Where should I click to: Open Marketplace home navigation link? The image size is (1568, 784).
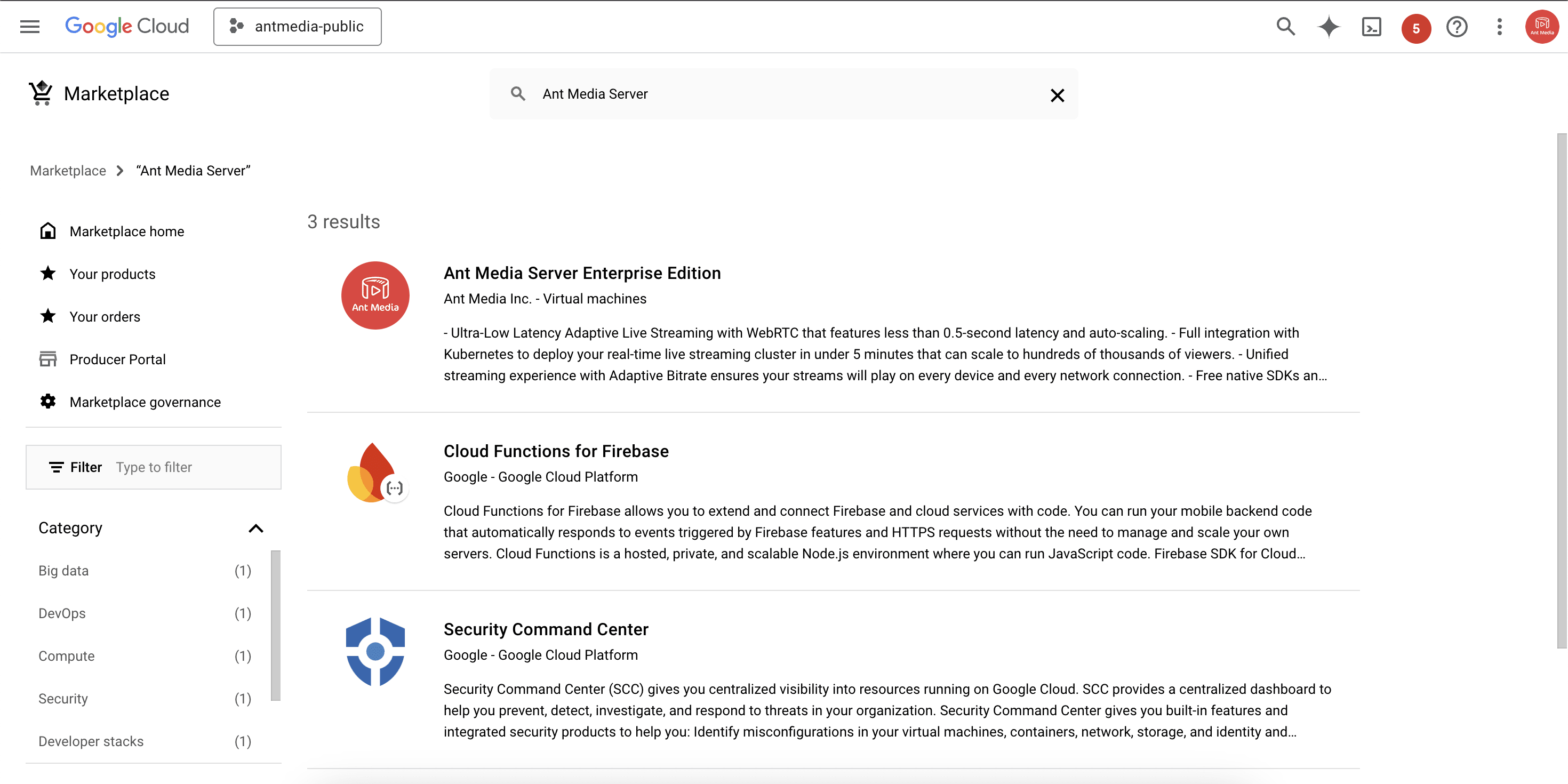[126, 231]
